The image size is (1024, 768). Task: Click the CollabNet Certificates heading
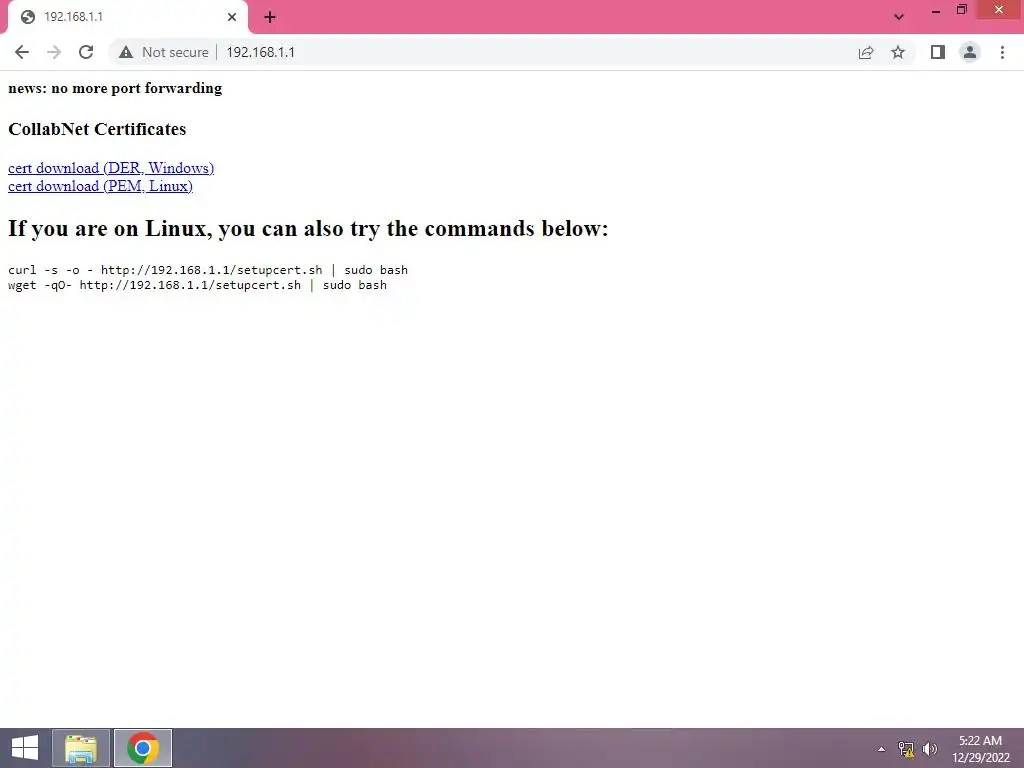coord(97,129)
